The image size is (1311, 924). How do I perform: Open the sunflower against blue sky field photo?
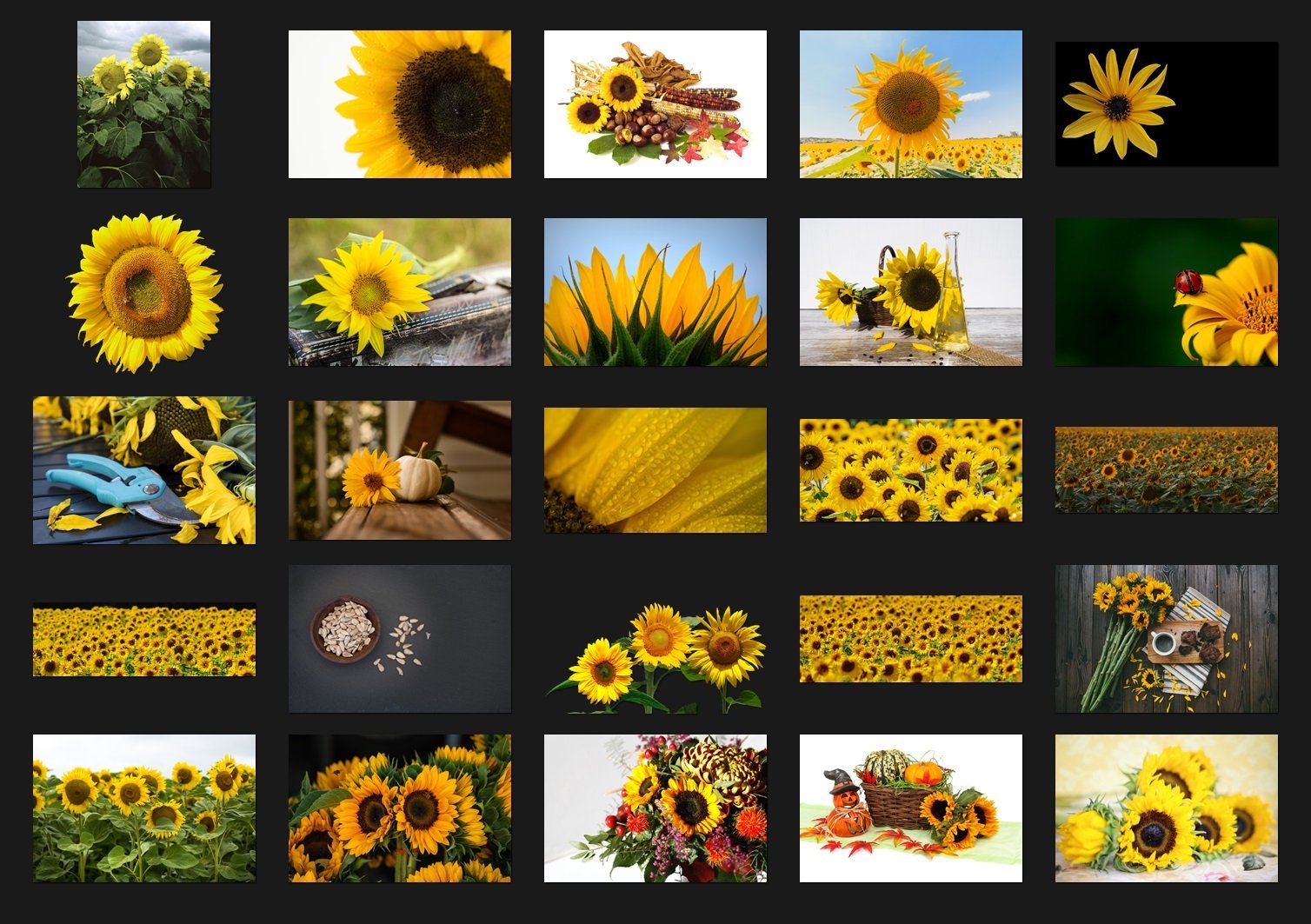(910, 102)
